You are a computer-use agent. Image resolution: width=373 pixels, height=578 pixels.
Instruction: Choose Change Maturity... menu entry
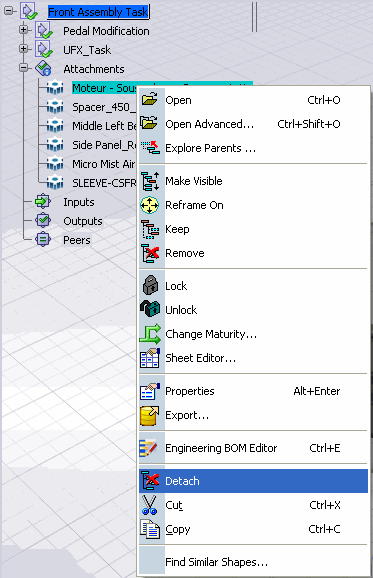point(254,334)
